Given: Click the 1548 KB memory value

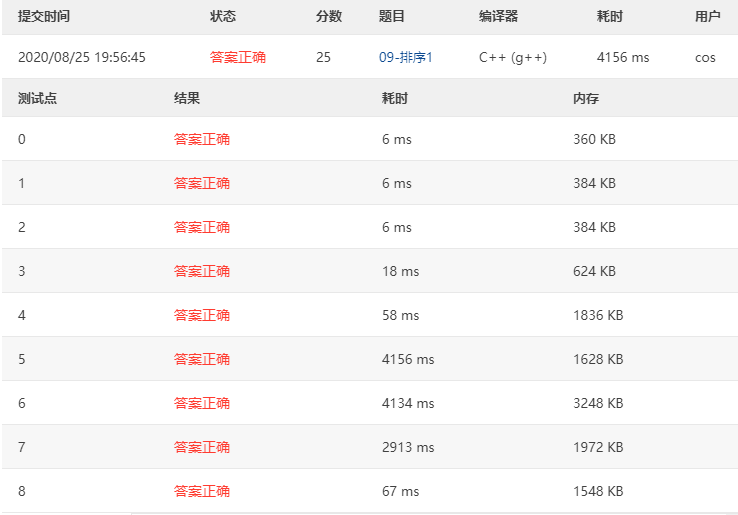Looking at the screenshot, I should [x=598, y=491].
